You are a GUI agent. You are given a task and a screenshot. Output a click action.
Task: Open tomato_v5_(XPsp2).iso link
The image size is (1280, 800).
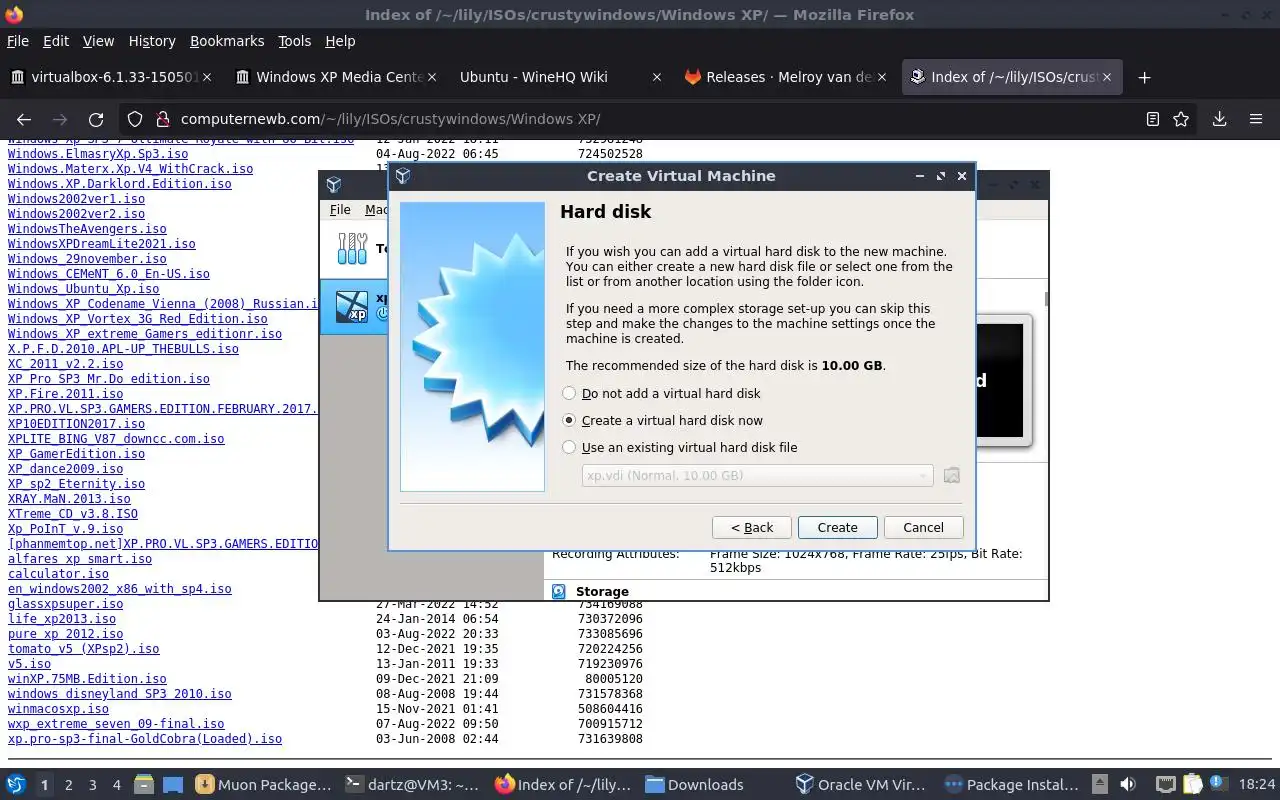pyautogui.click(x=83, y=649)
